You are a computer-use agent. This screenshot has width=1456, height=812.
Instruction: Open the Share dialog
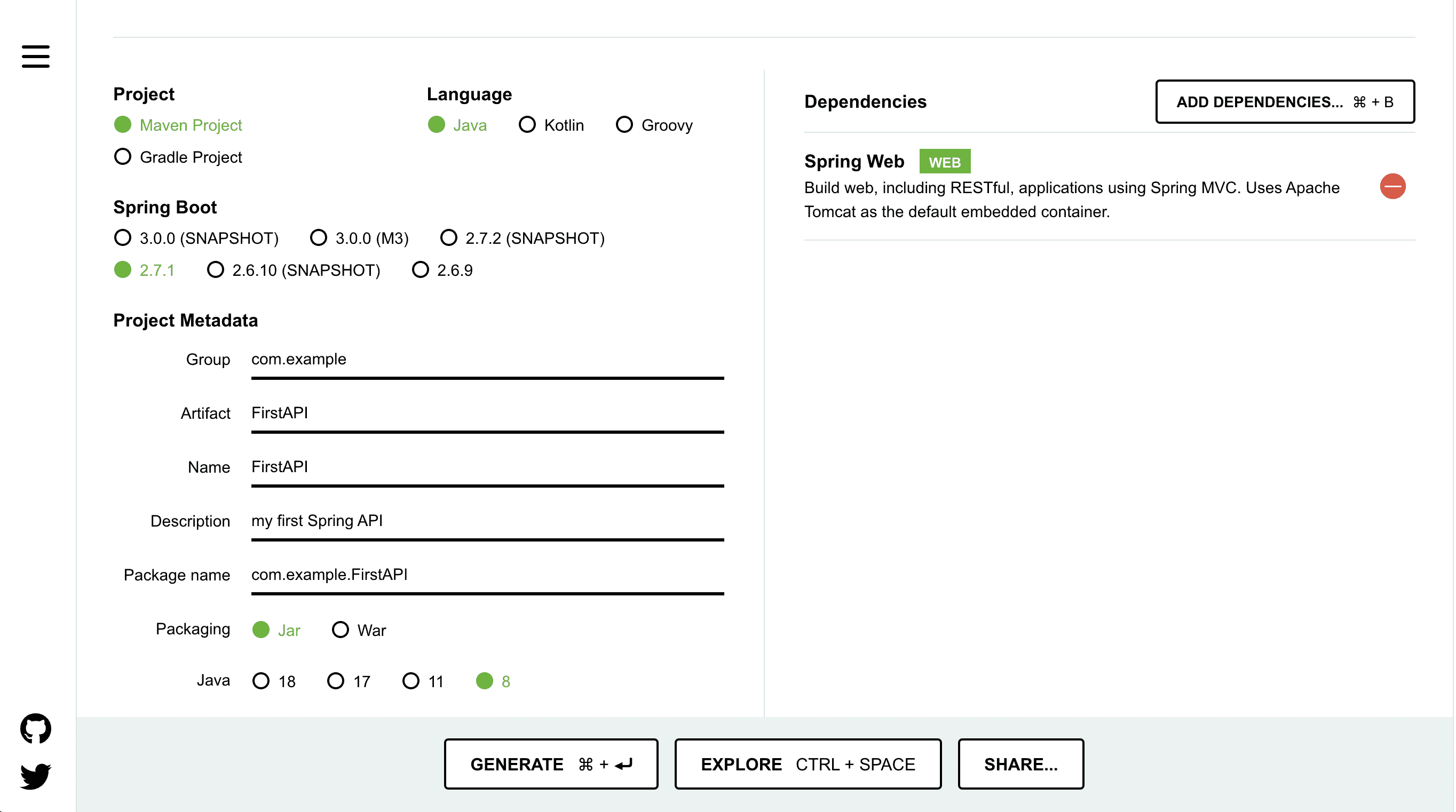[x=1021, y=764]
